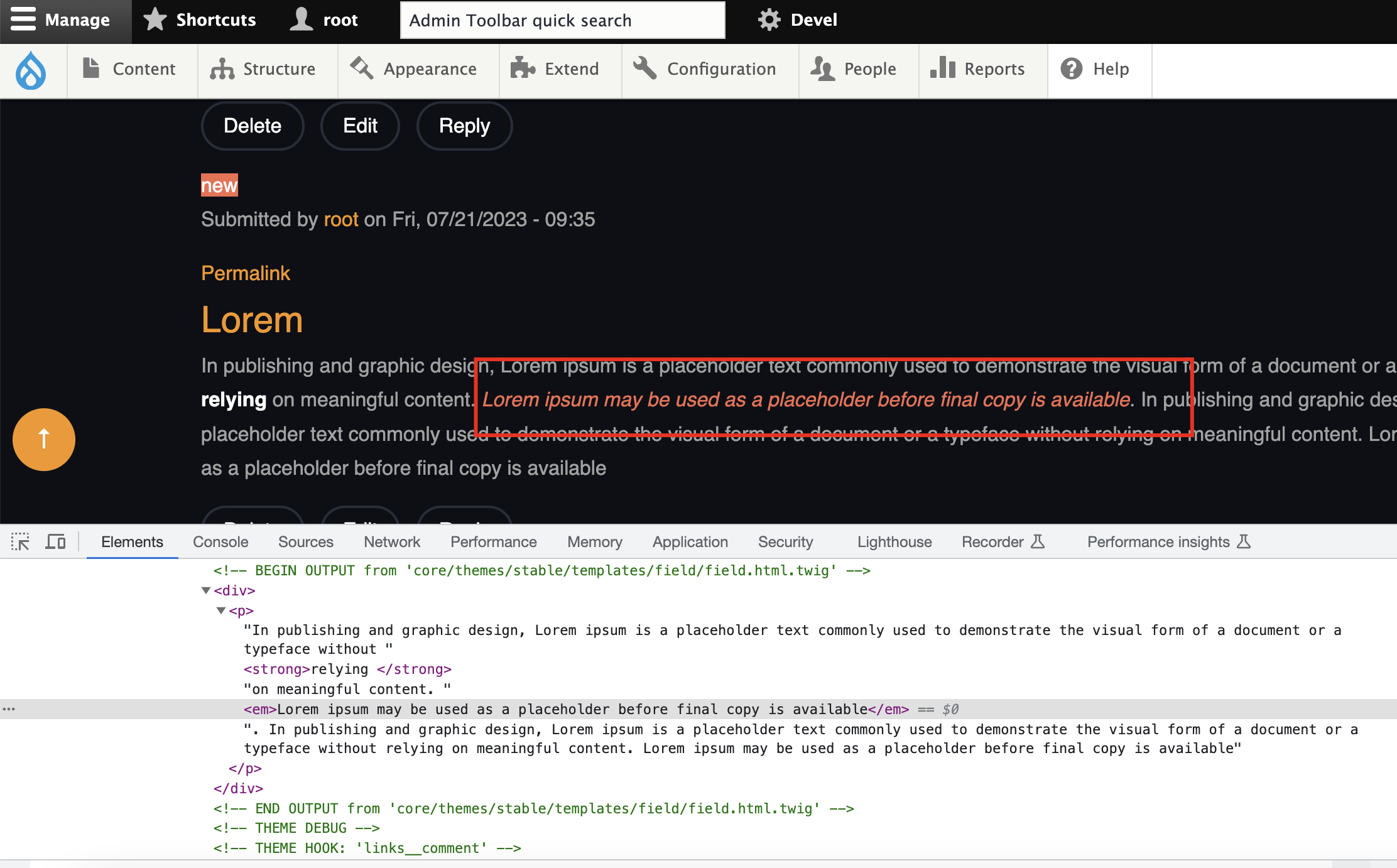Open People via the person icon
Screen dimensions: 1397x868
coord(822,69)
